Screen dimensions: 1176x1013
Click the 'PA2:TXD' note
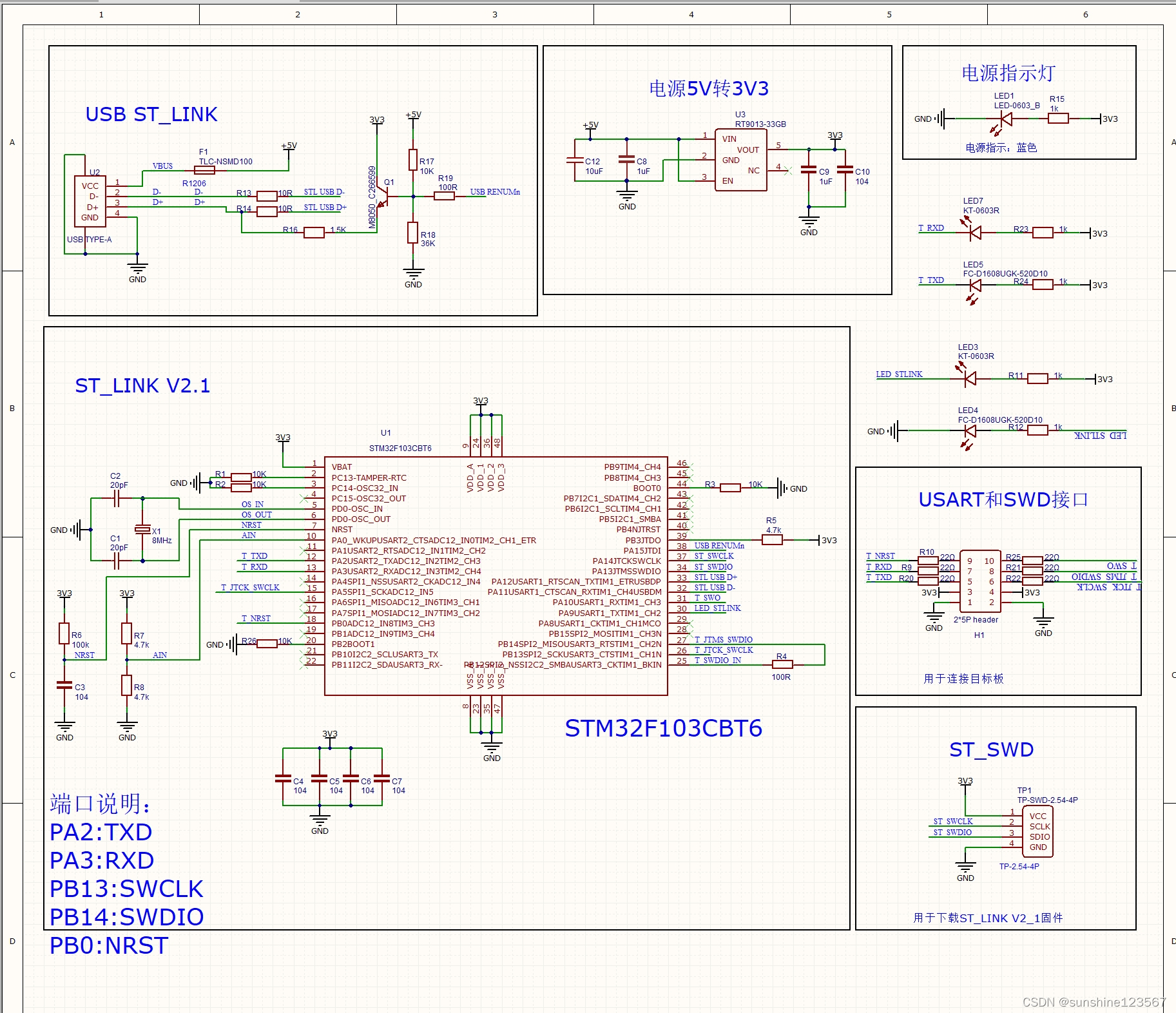tap(101, 832)
